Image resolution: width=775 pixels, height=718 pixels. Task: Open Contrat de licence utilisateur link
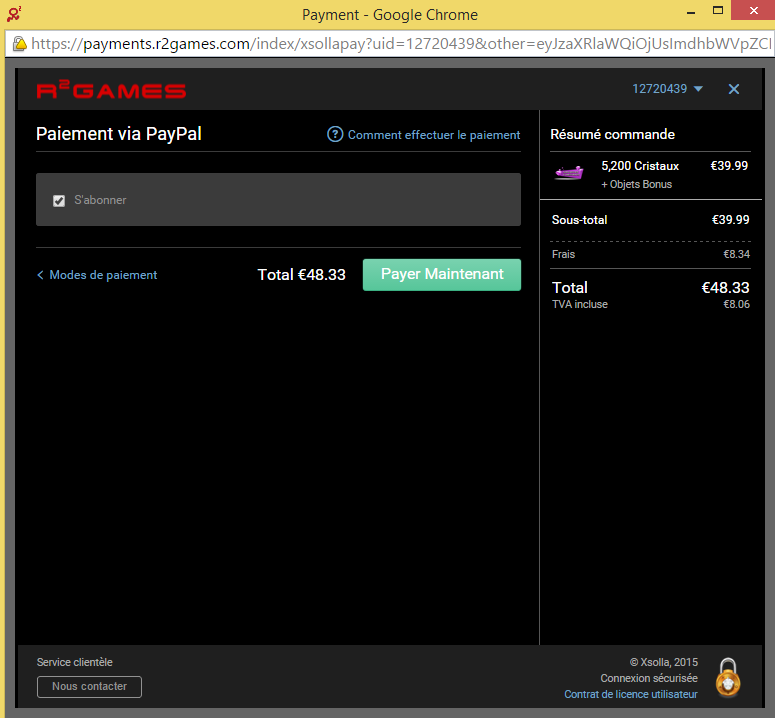point(630,694)
